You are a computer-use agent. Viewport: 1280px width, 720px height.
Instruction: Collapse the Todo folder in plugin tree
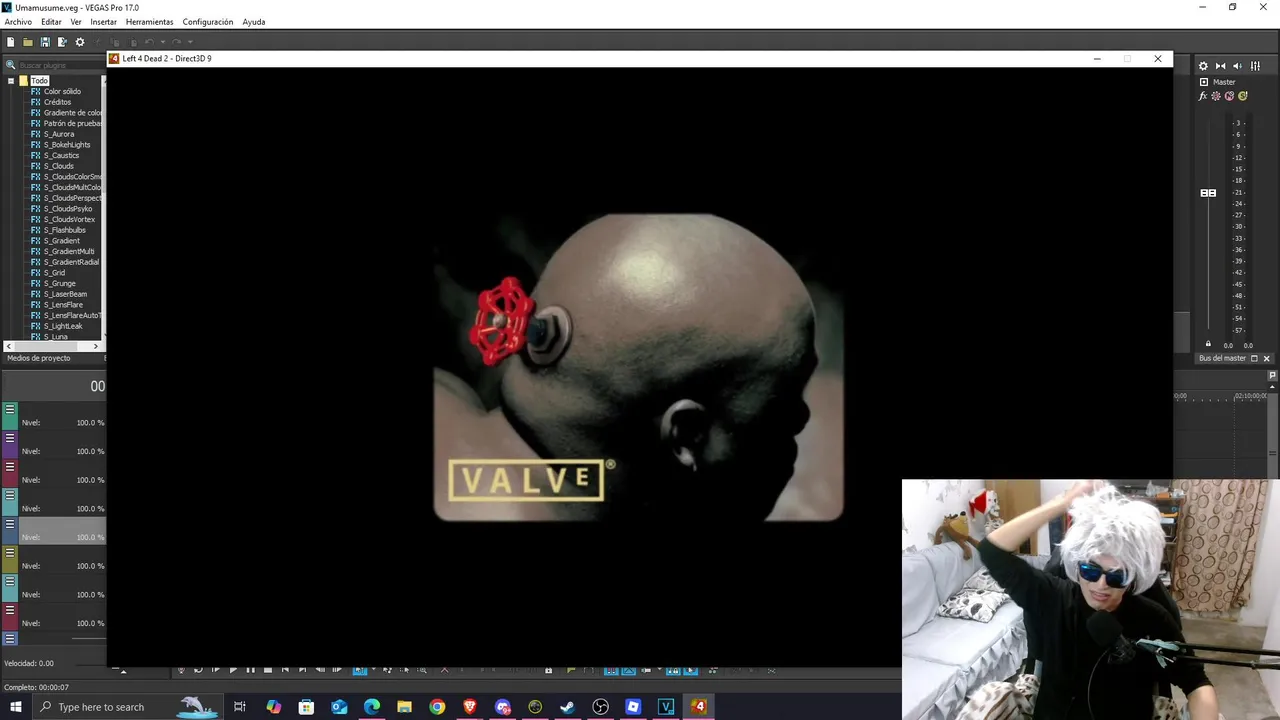pyautogui.click(x=10, y=80)
